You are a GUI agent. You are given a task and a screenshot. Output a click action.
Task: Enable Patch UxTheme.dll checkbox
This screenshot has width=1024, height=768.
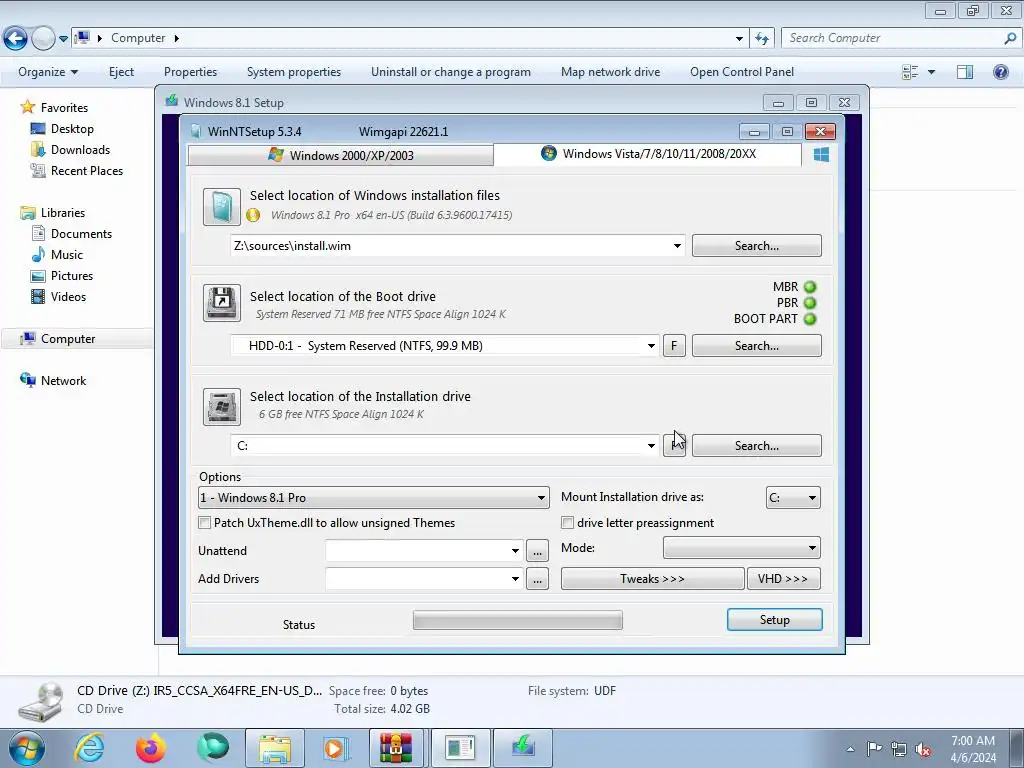pyautogui.click(x=204, y=523)
